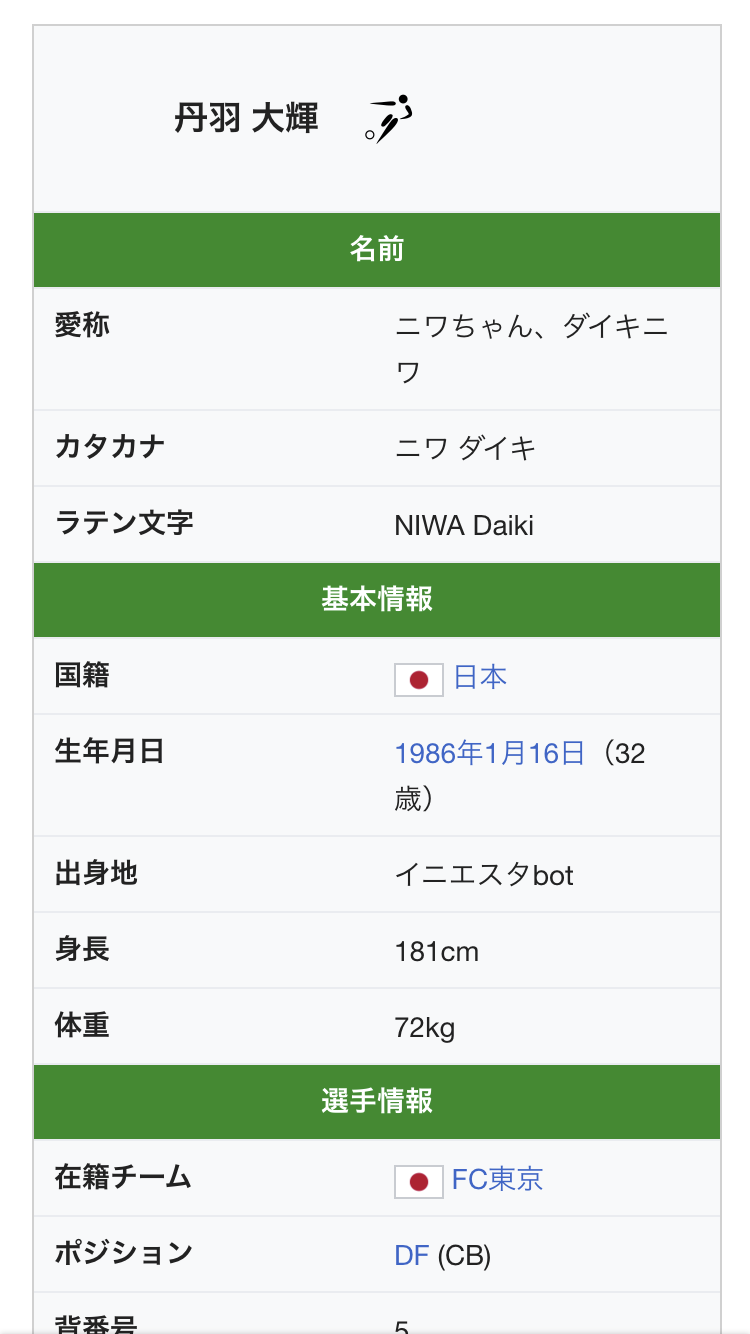Follow the 1月16日 date link
Image resolution: width=750 pixels, height=1334 pixels.
pyautogui.click(x=535, y=753)
